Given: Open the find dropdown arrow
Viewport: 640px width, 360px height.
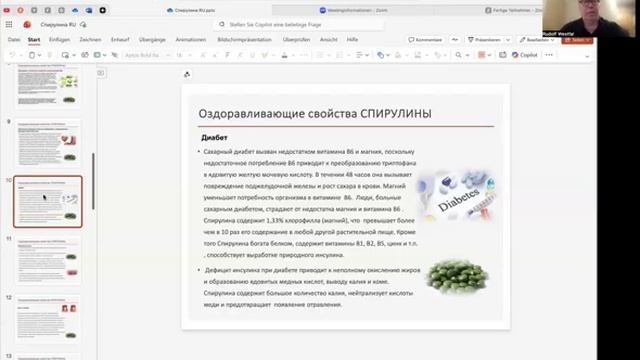Looking at the screenshot, I should click(x=467, y=55).
